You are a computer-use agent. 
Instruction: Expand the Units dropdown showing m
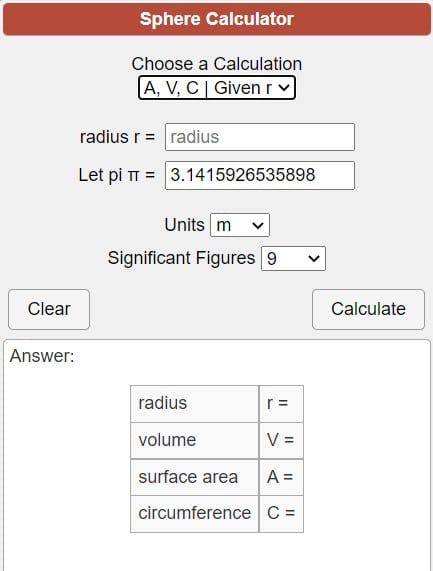(240, 225)
